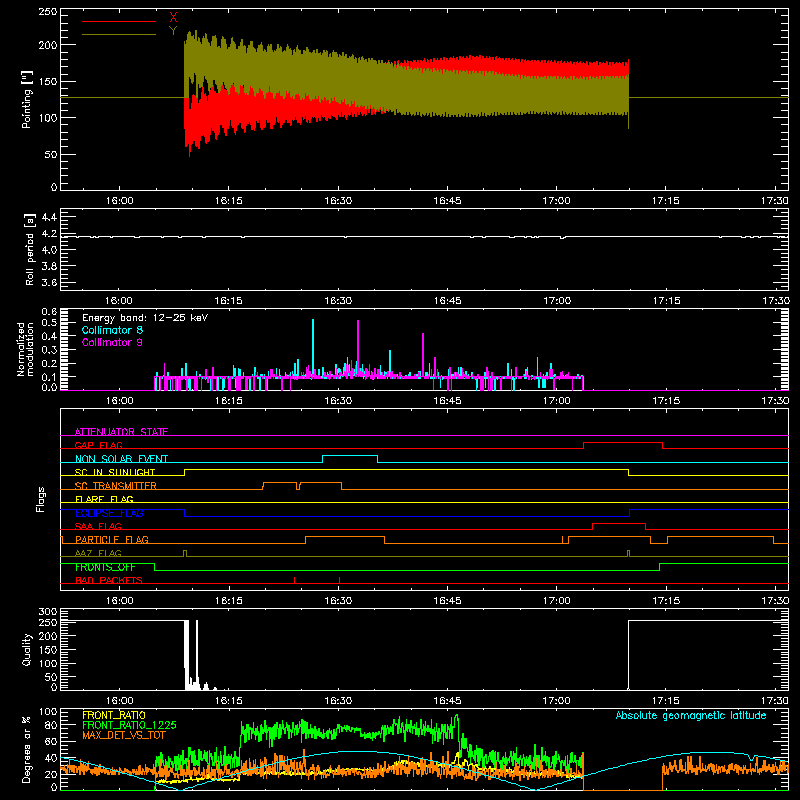Click the GAP_FLAG raised step segment

pos(623,443)
